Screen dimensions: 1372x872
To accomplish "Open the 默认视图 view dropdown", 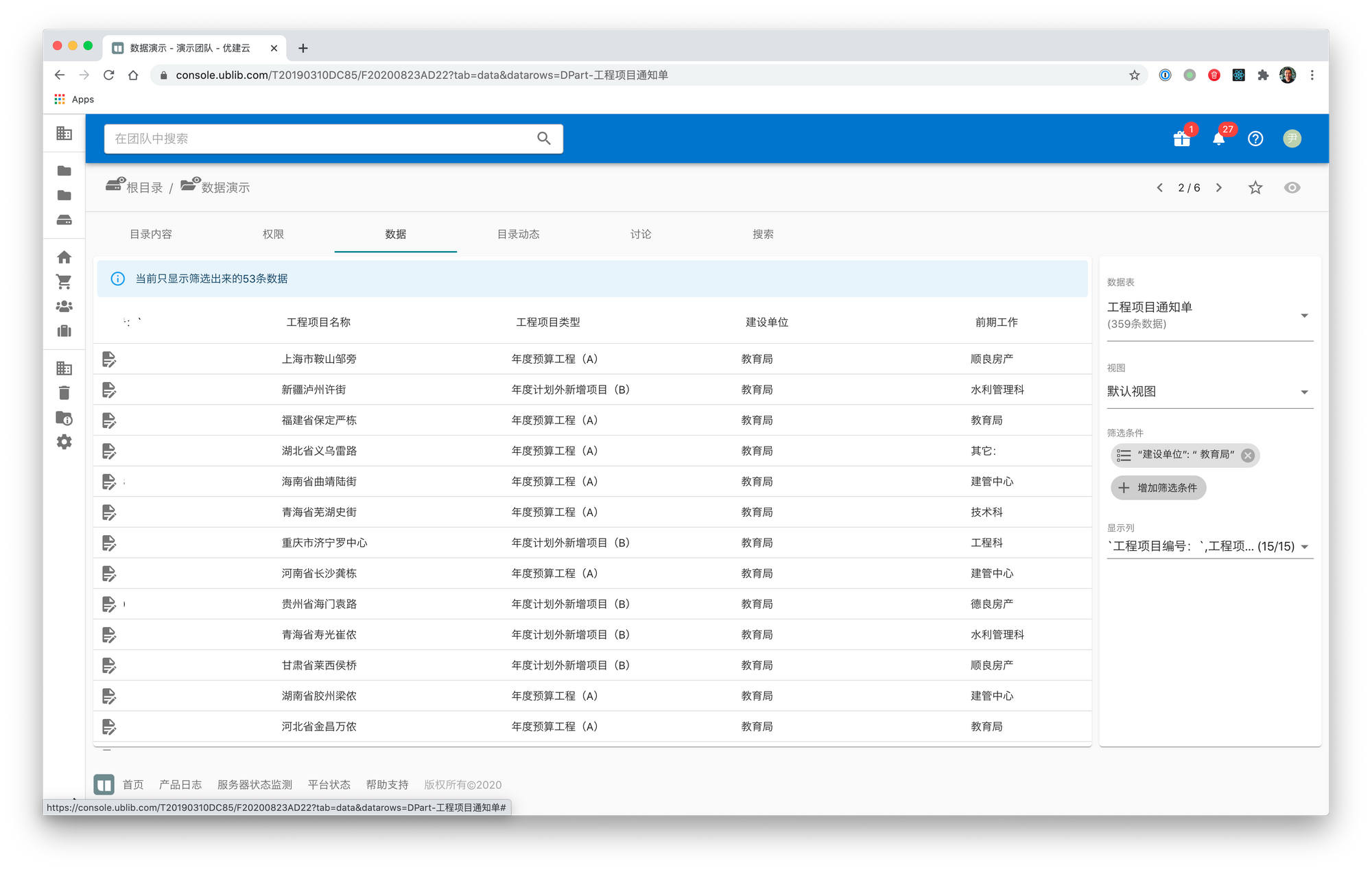I will click(x=1304, y=392).
